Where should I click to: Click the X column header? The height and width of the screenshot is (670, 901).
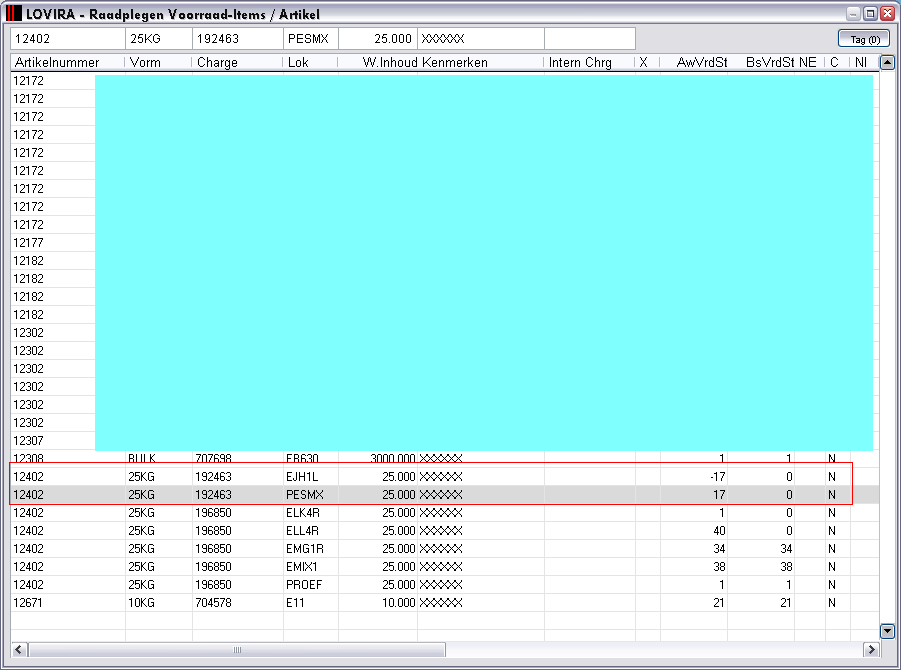coord(648,62)
